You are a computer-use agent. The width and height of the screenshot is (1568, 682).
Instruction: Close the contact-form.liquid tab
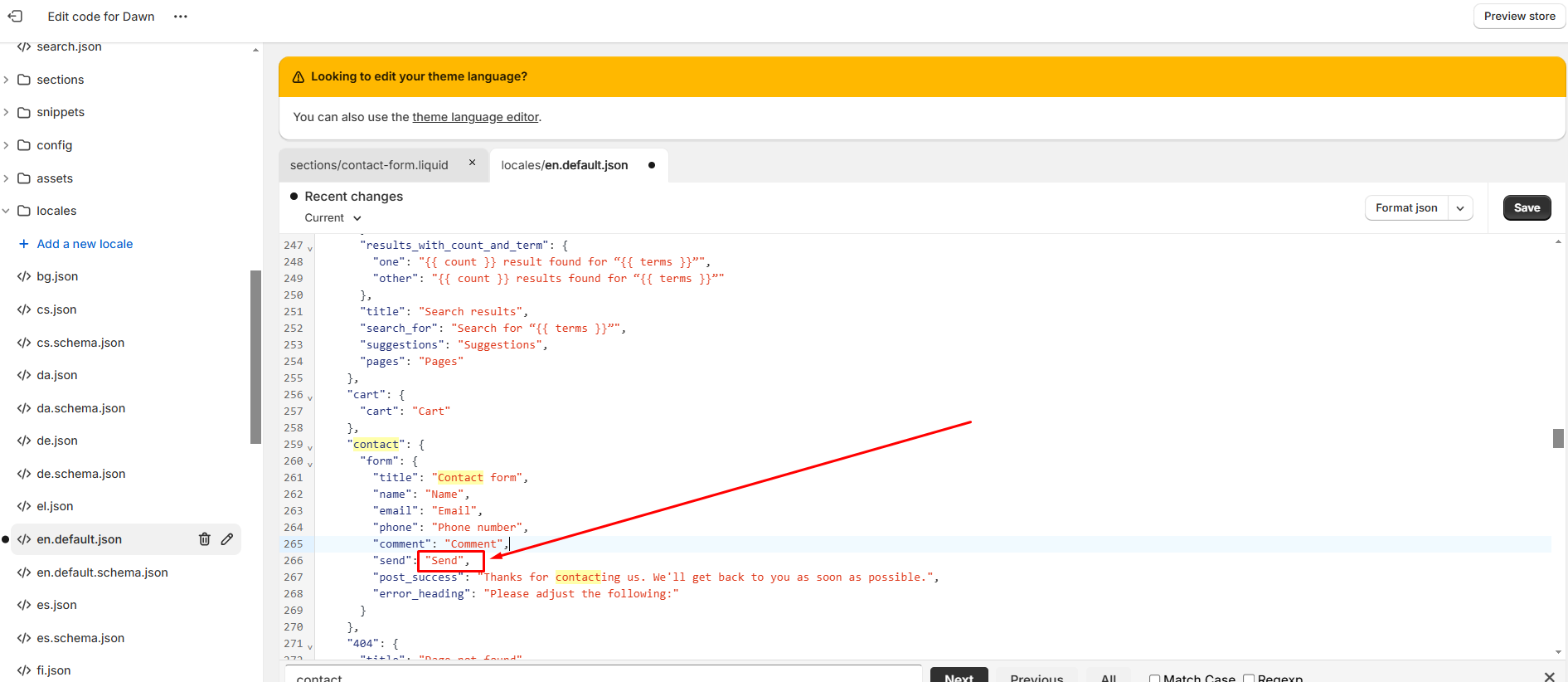coord(473,163)
